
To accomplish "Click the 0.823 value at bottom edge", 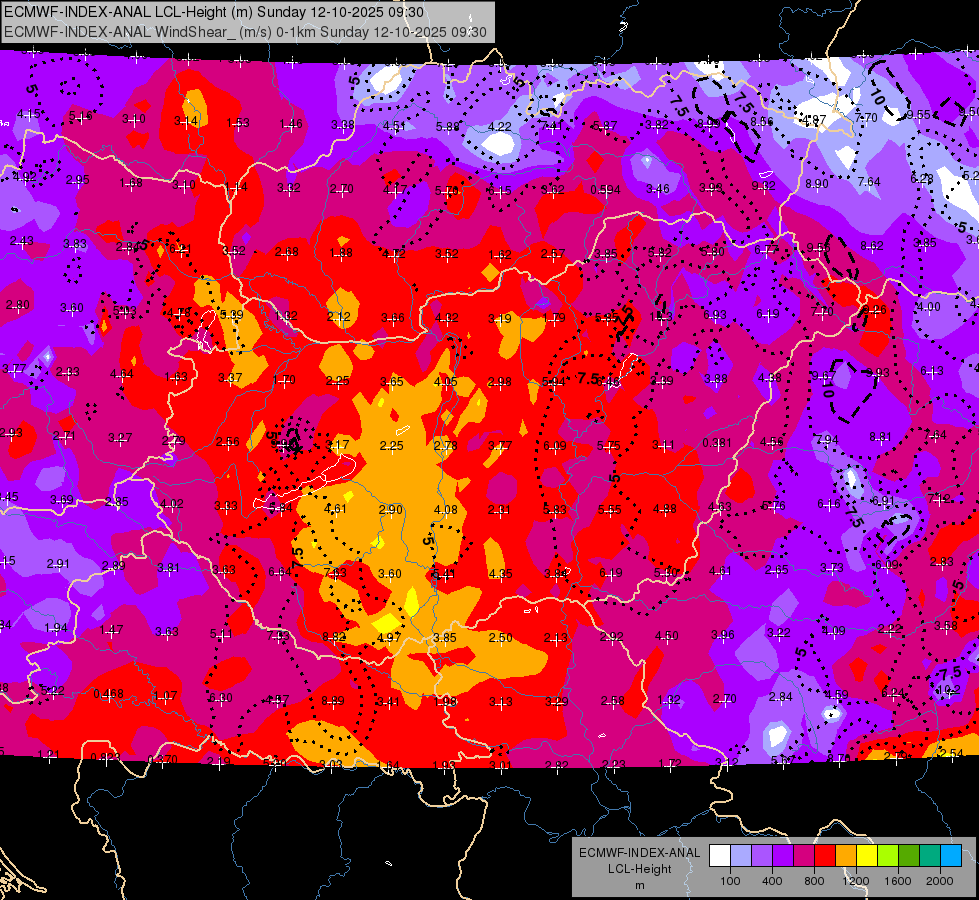I will (106, 757).
